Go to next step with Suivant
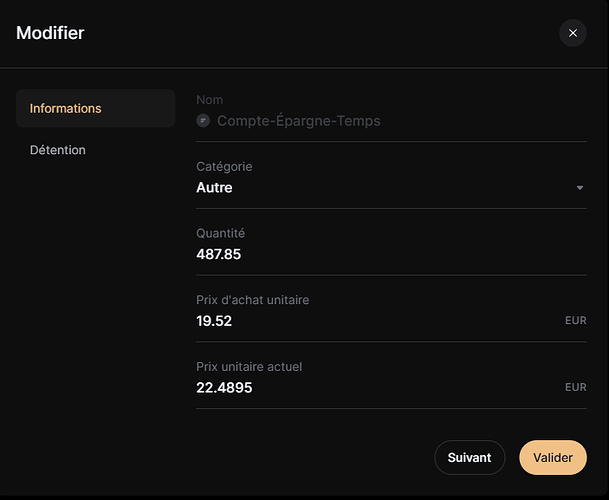This screenshot has height=500, width=609. (470, 458)
